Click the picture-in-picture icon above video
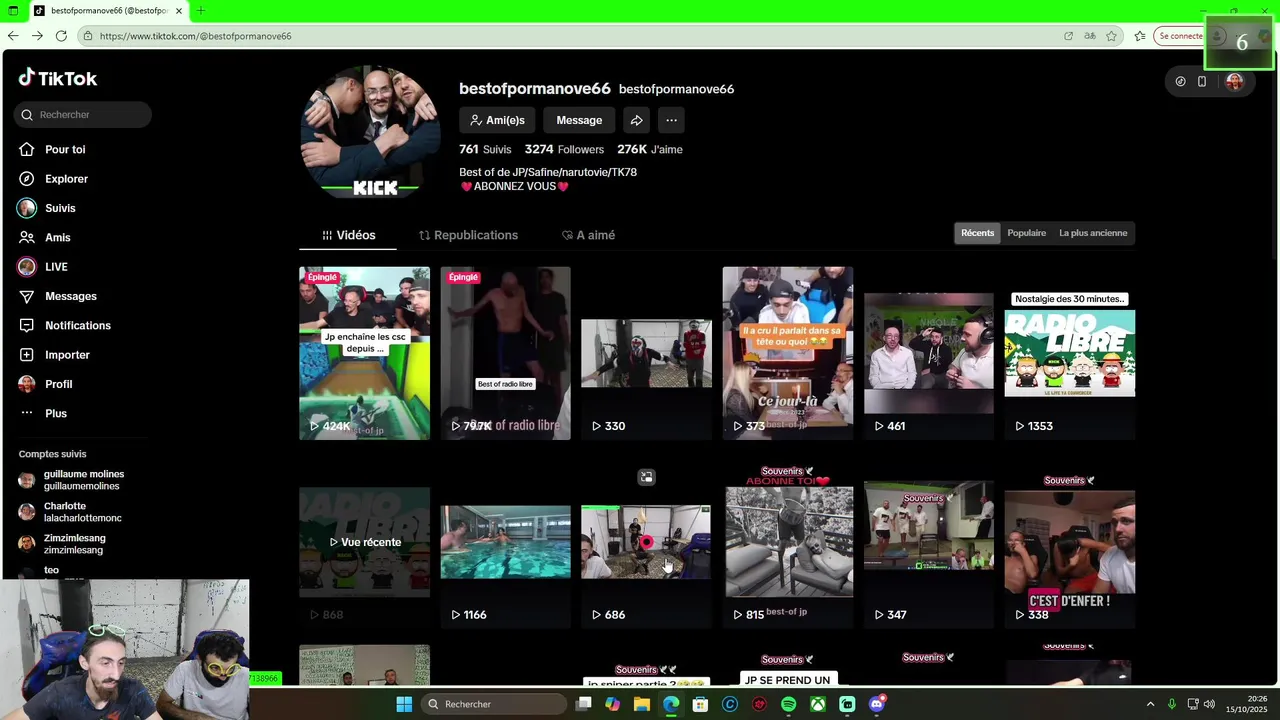The width and height of the screenshot is (1280, 720). [646, 478]
